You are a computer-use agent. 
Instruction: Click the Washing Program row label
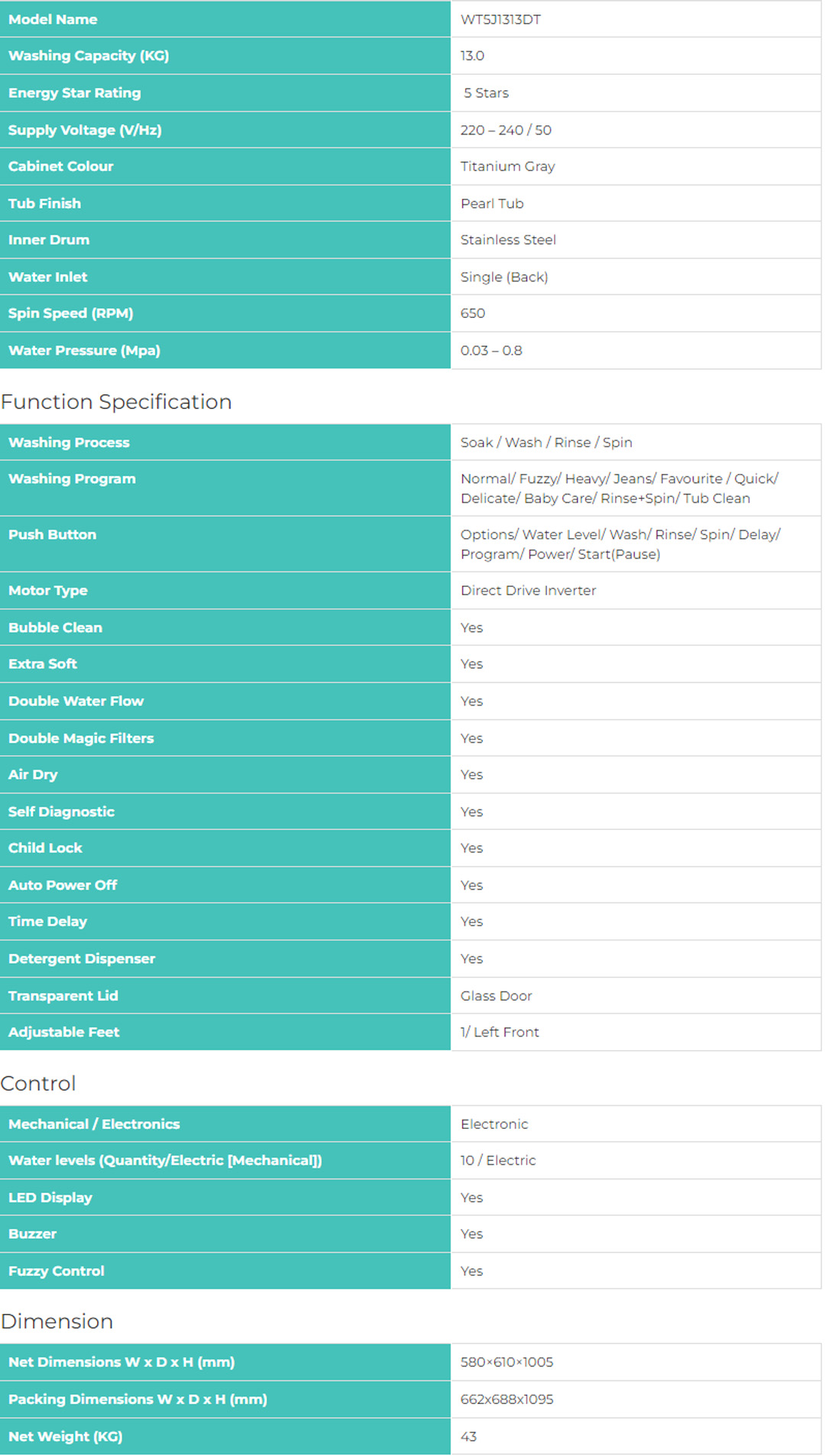pyautogui.click(x=72, y=479)
